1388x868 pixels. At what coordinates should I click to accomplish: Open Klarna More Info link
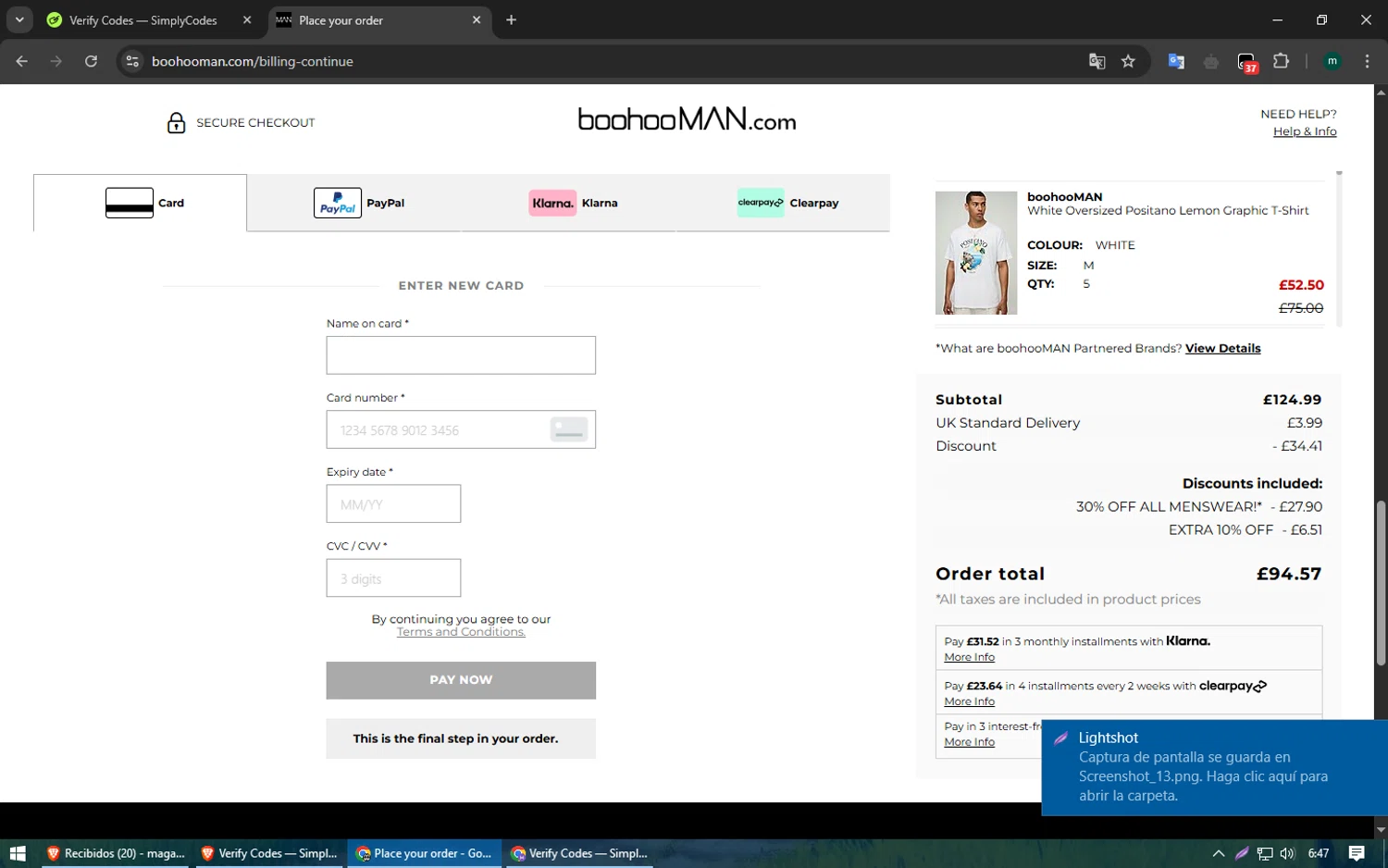(969, 657)
